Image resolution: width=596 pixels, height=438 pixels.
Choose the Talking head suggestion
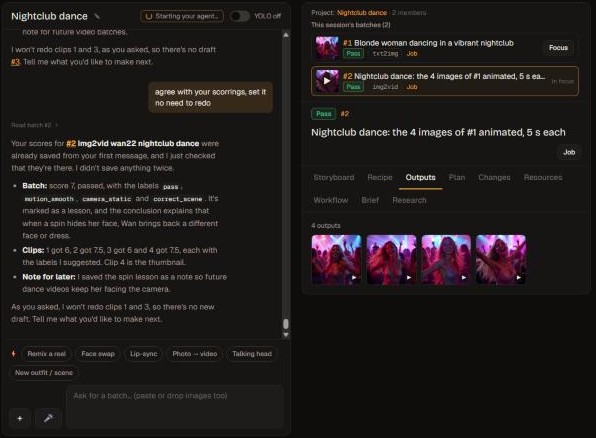[252, 354]
